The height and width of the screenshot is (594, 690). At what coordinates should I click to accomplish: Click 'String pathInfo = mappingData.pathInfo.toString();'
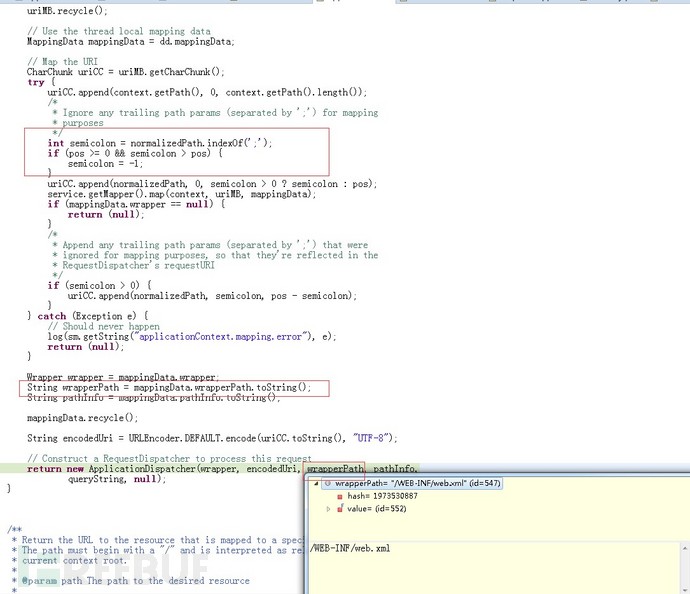[153, 398]
